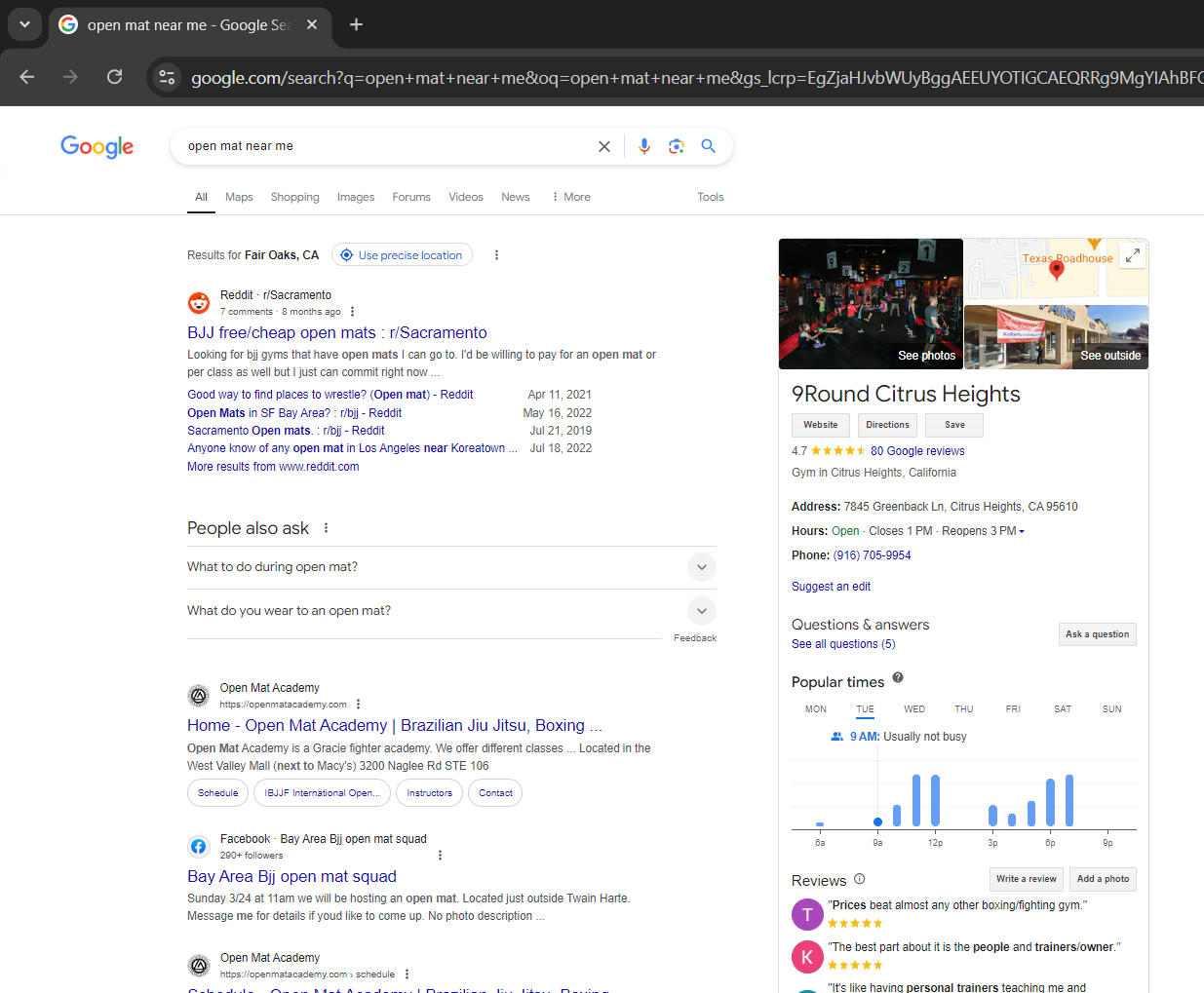Open first Open Mat Academy result three-dot menu
This screenshot has width=1204, height=993.
[358, 705]
